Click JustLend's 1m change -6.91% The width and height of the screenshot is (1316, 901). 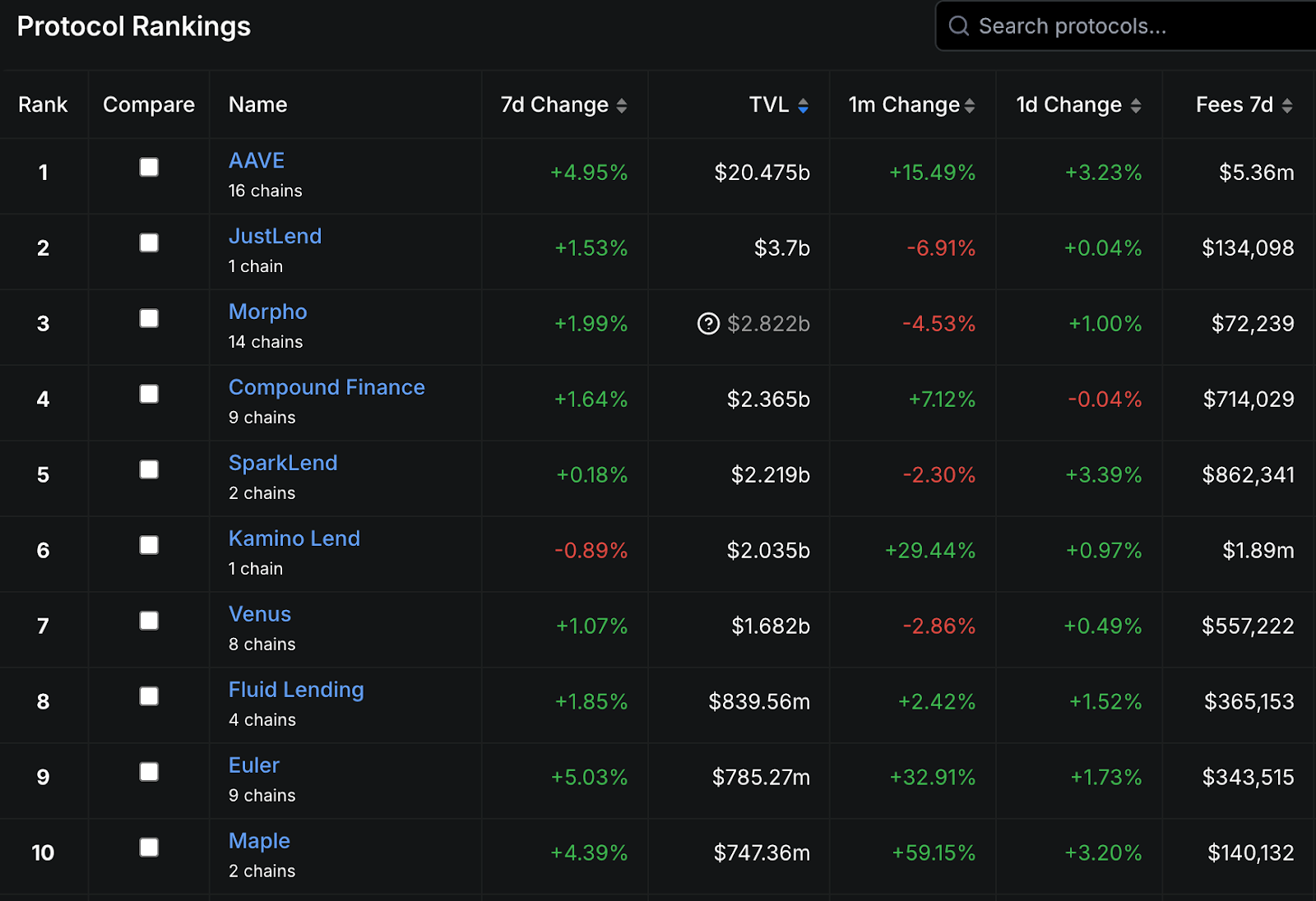[941, 248]
